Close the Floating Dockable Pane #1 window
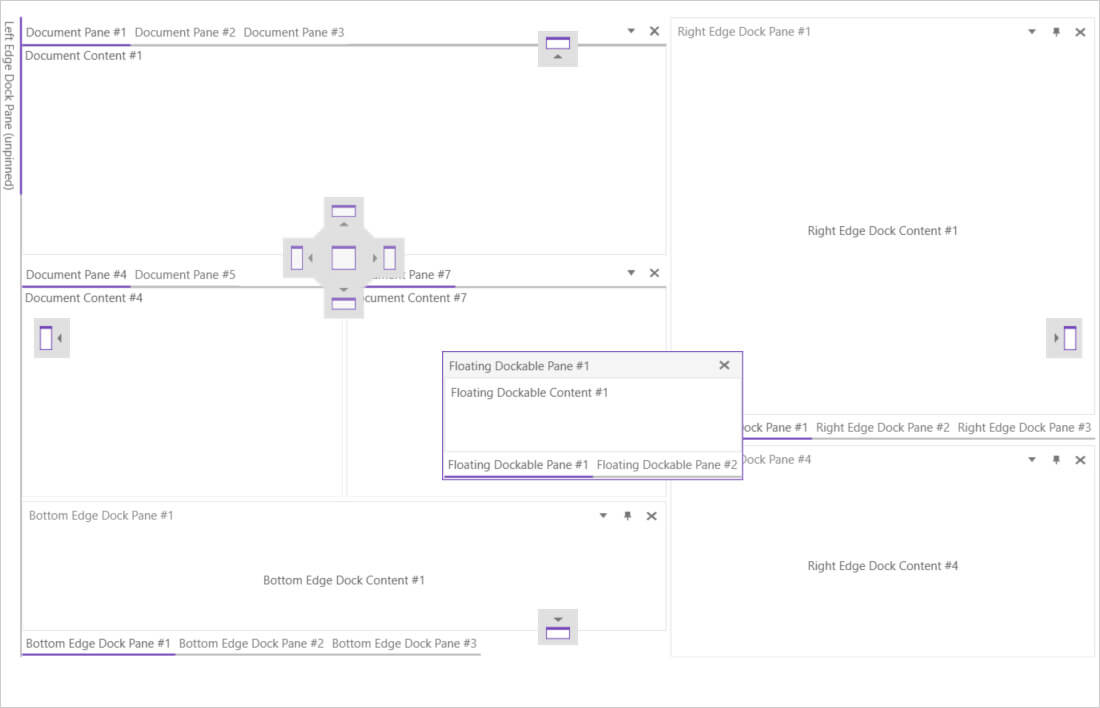Screen dimensions: 1100x708 point(725,366)
